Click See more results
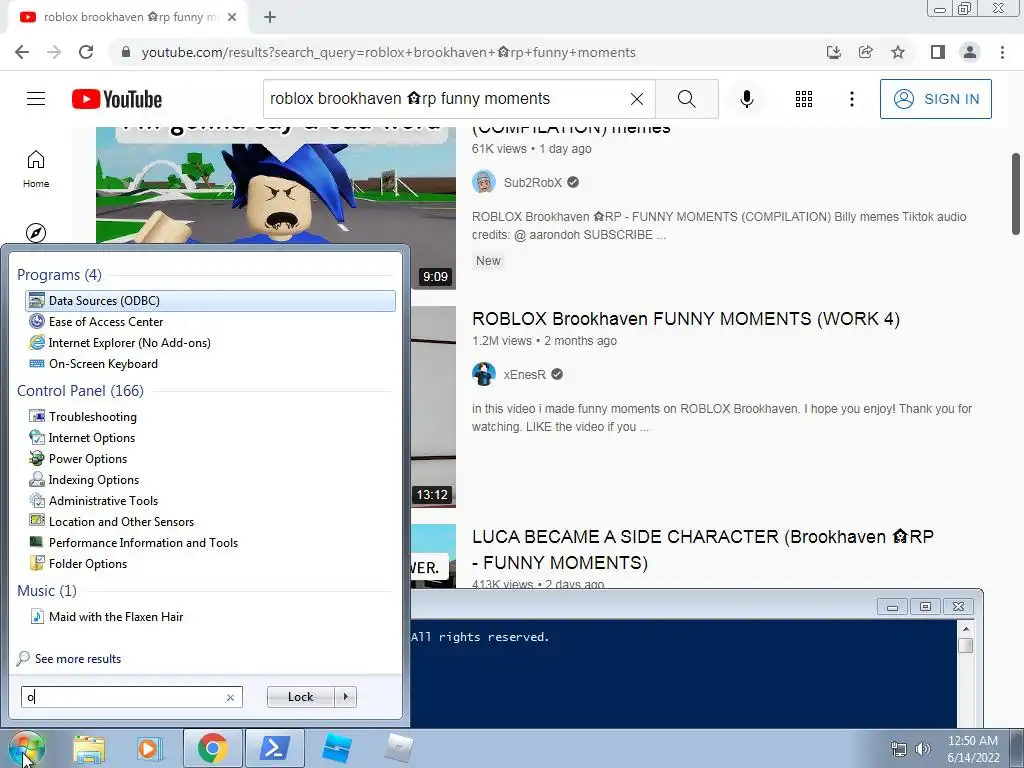This screenshot has width=1024, height=768. tap(78, 658)
